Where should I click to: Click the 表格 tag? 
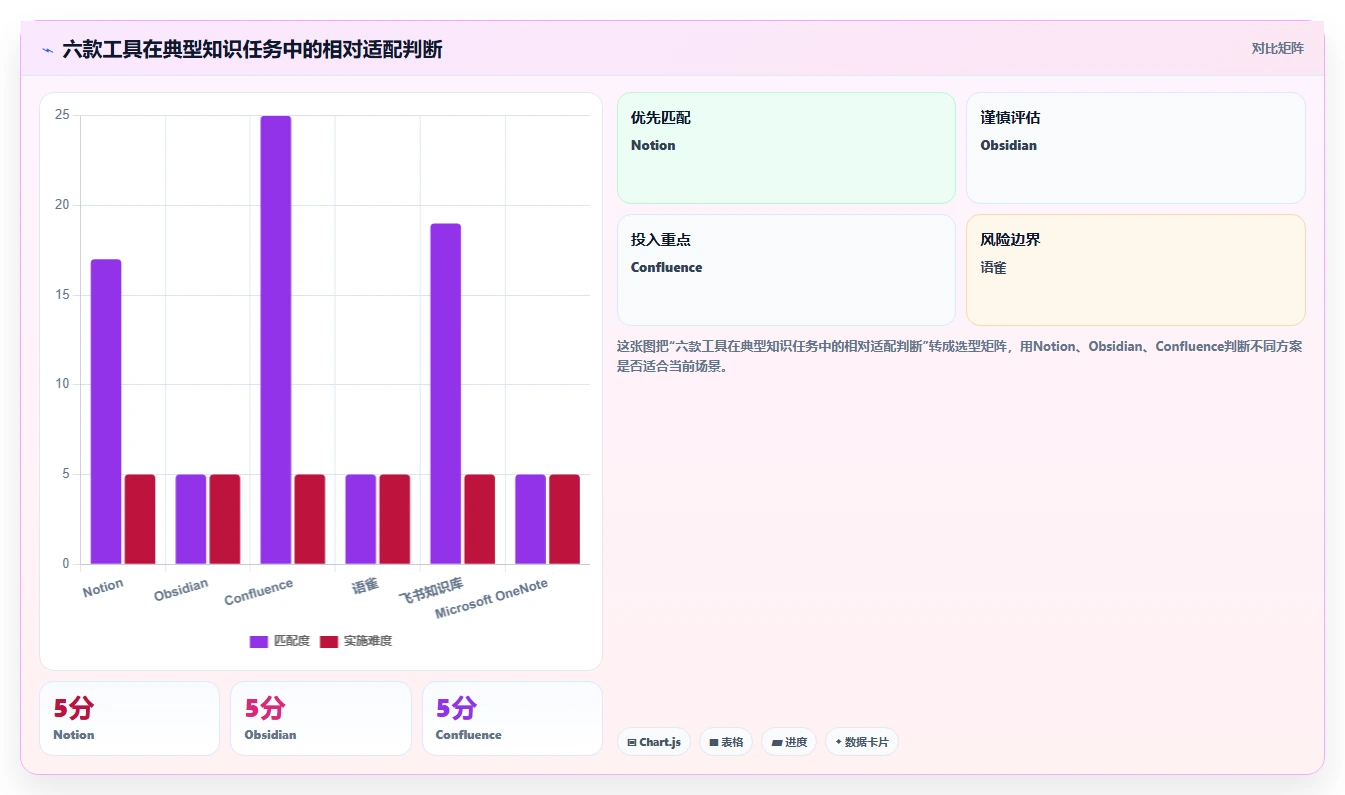726,742
